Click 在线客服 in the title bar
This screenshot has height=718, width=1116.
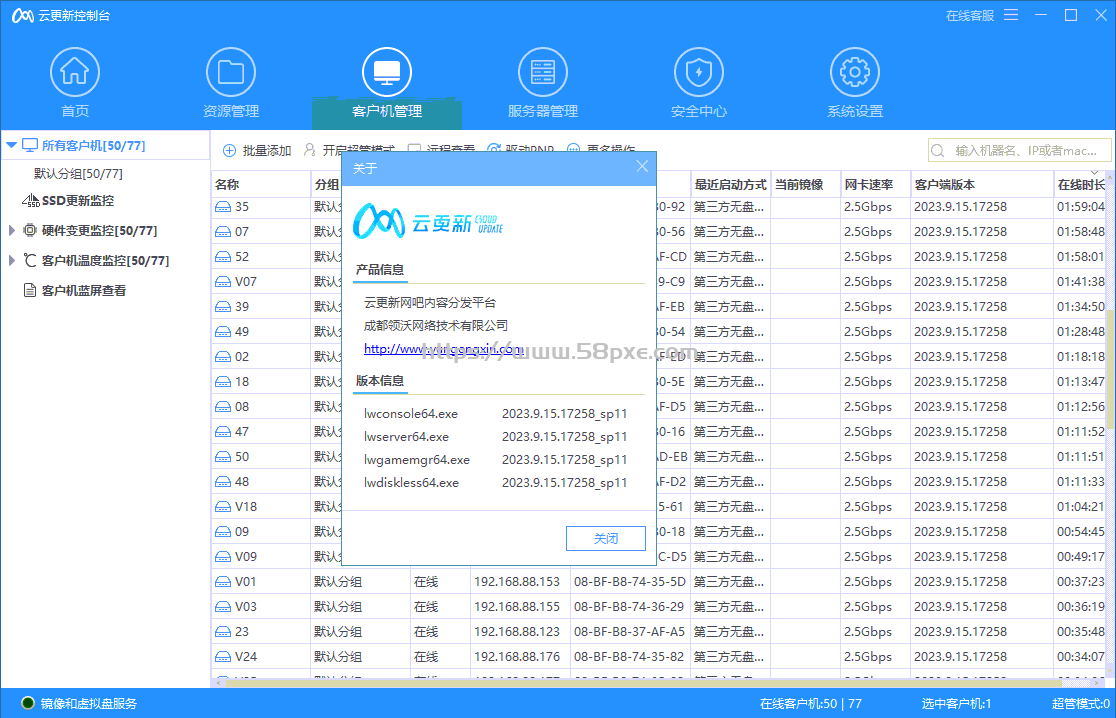[x=969, y=16]
